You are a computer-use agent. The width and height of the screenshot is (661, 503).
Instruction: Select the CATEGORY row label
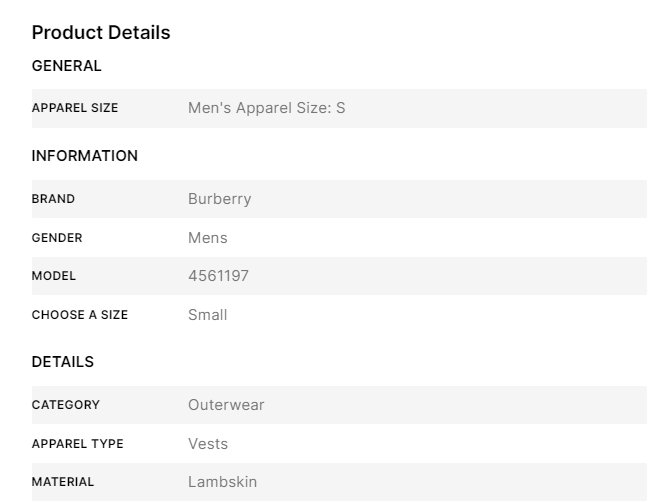(x=66, y=405)
